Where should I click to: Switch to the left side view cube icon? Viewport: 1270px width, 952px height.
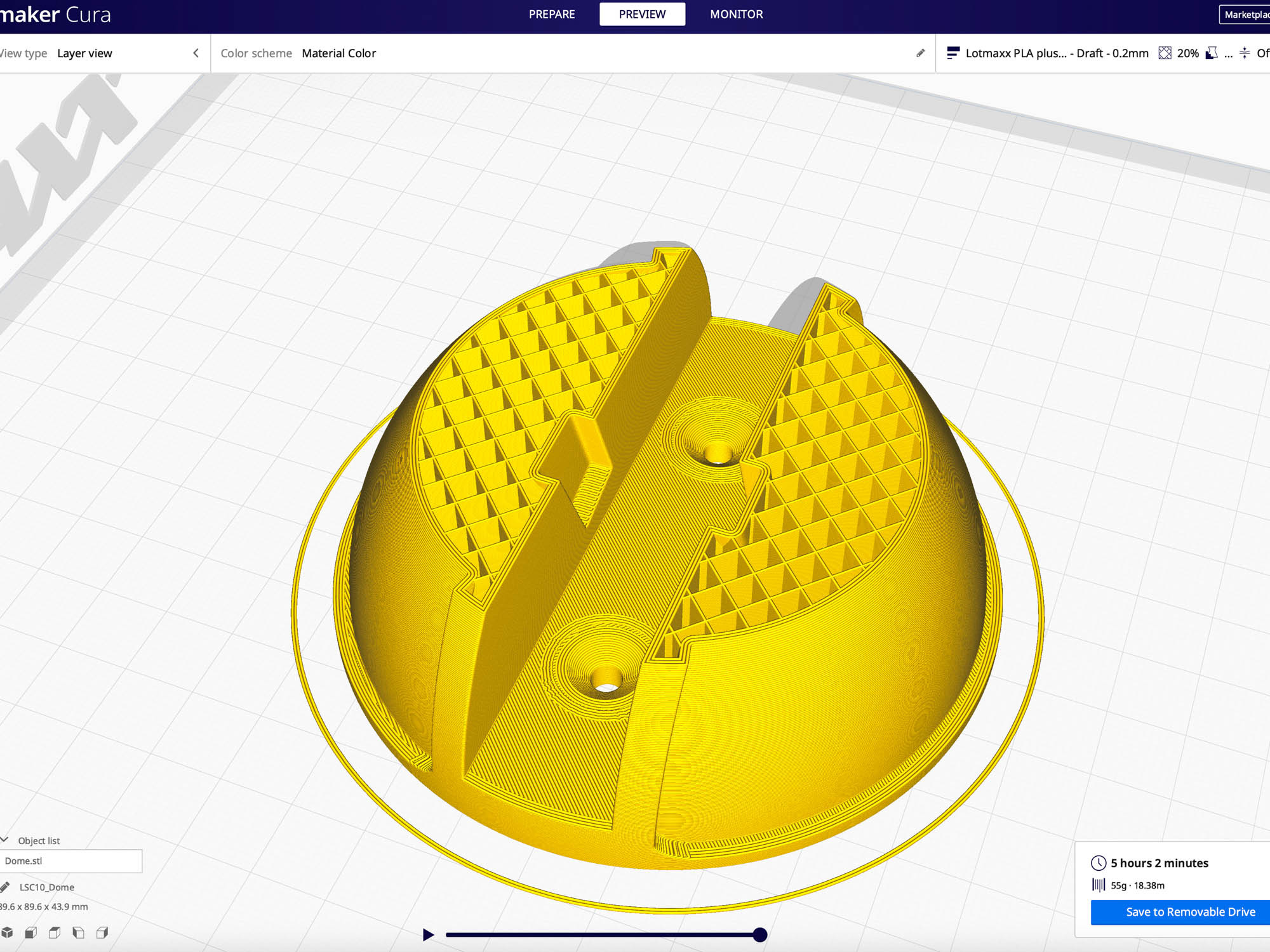78,932
